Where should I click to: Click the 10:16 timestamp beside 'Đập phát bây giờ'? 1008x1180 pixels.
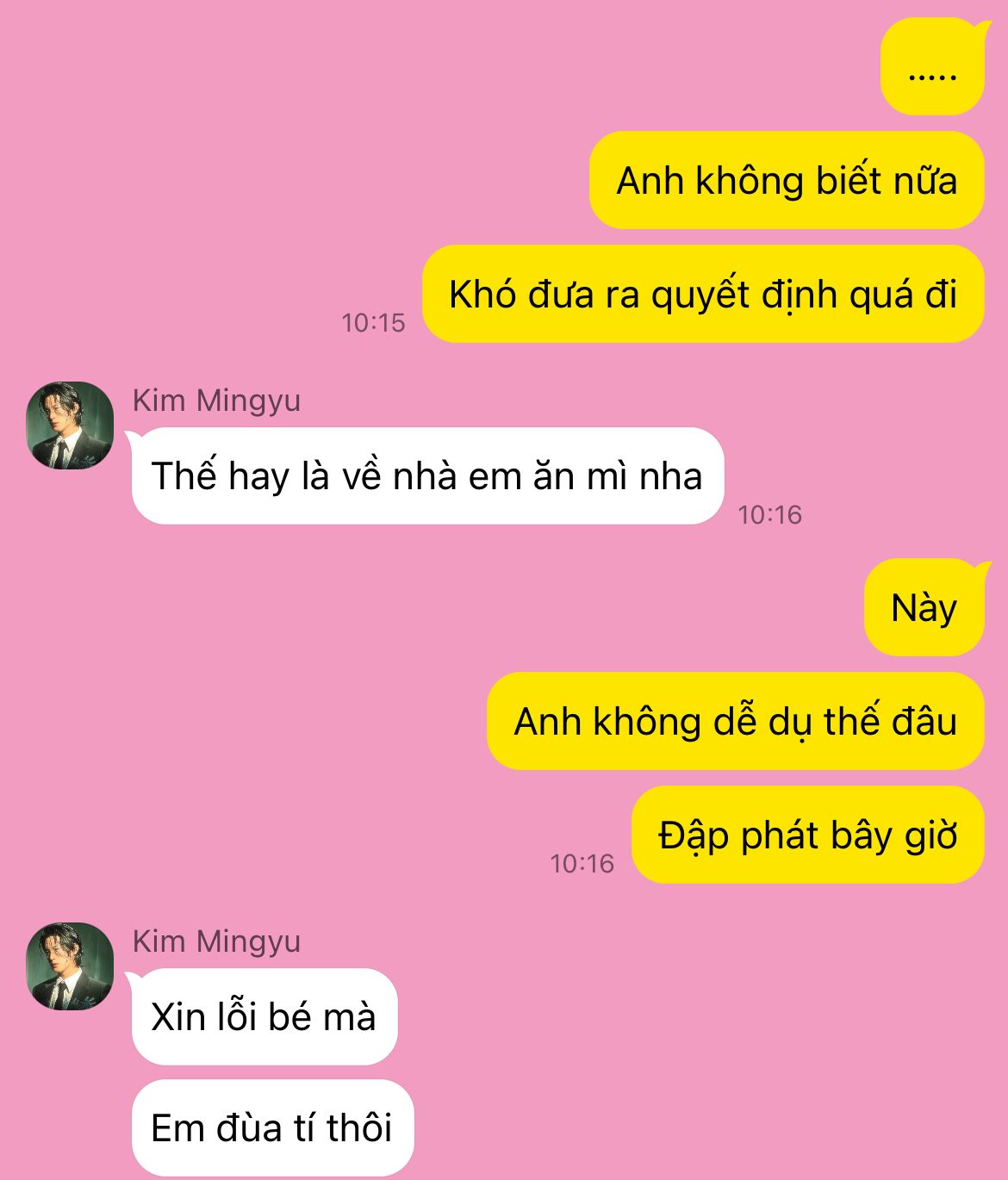[x=582, y=864]
